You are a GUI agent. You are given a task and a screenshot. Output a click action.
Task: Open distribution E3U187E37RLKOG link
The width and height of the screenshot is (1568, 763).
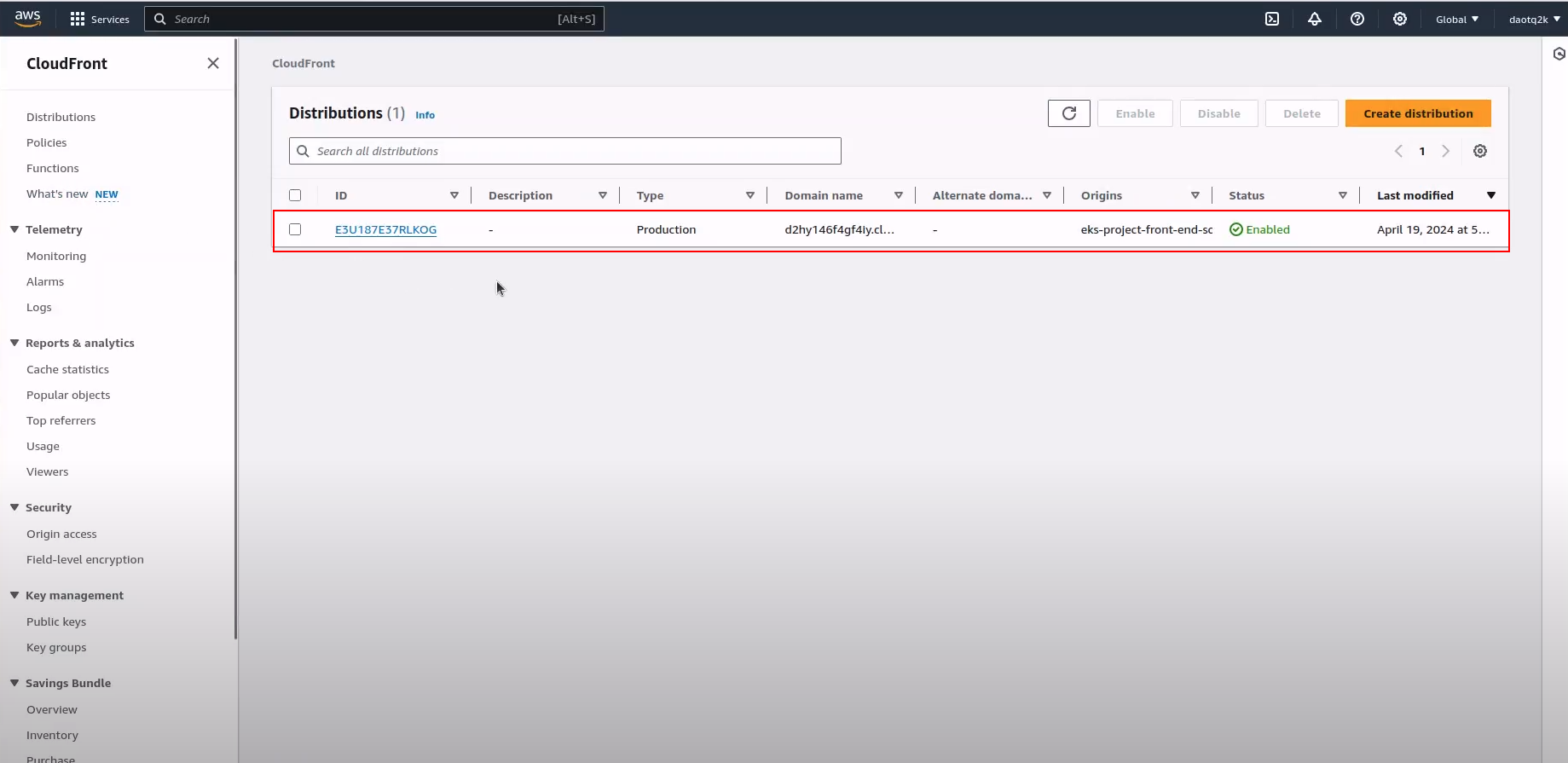pyautogui.click(x=385, y=229)
